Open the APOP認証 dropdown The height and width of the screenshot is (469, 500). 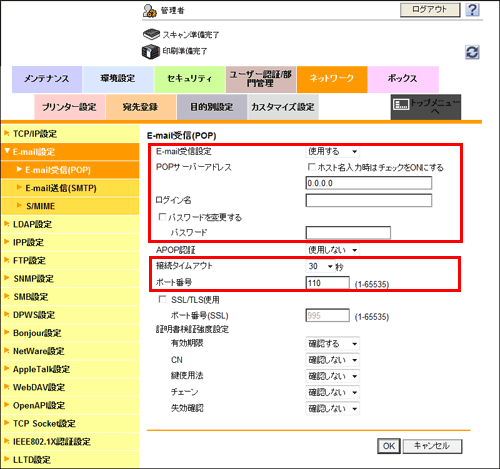click(332, 250)
